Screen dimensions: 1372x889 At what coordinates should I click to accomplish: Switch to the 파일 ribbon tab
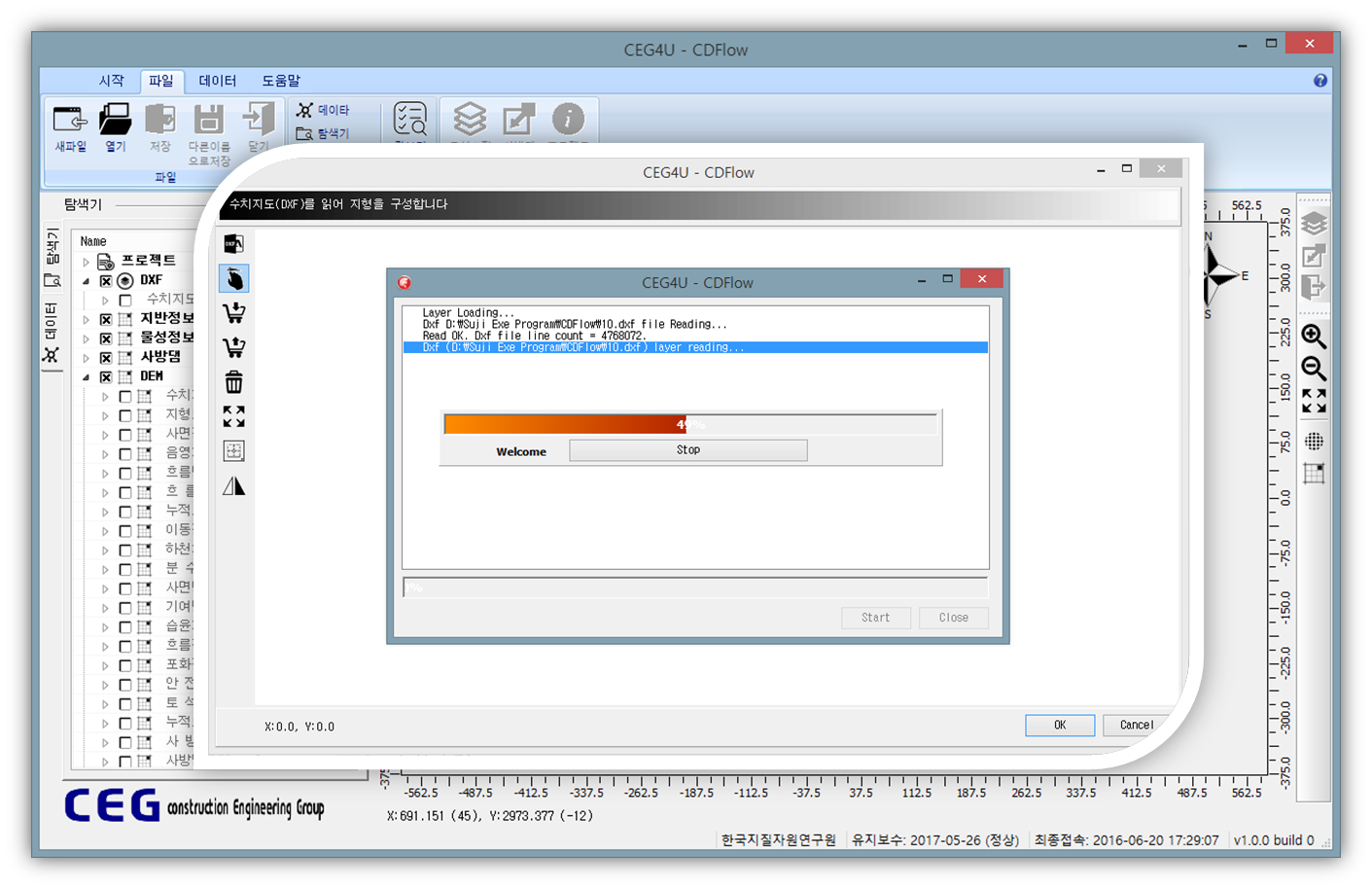click(161, 81)
